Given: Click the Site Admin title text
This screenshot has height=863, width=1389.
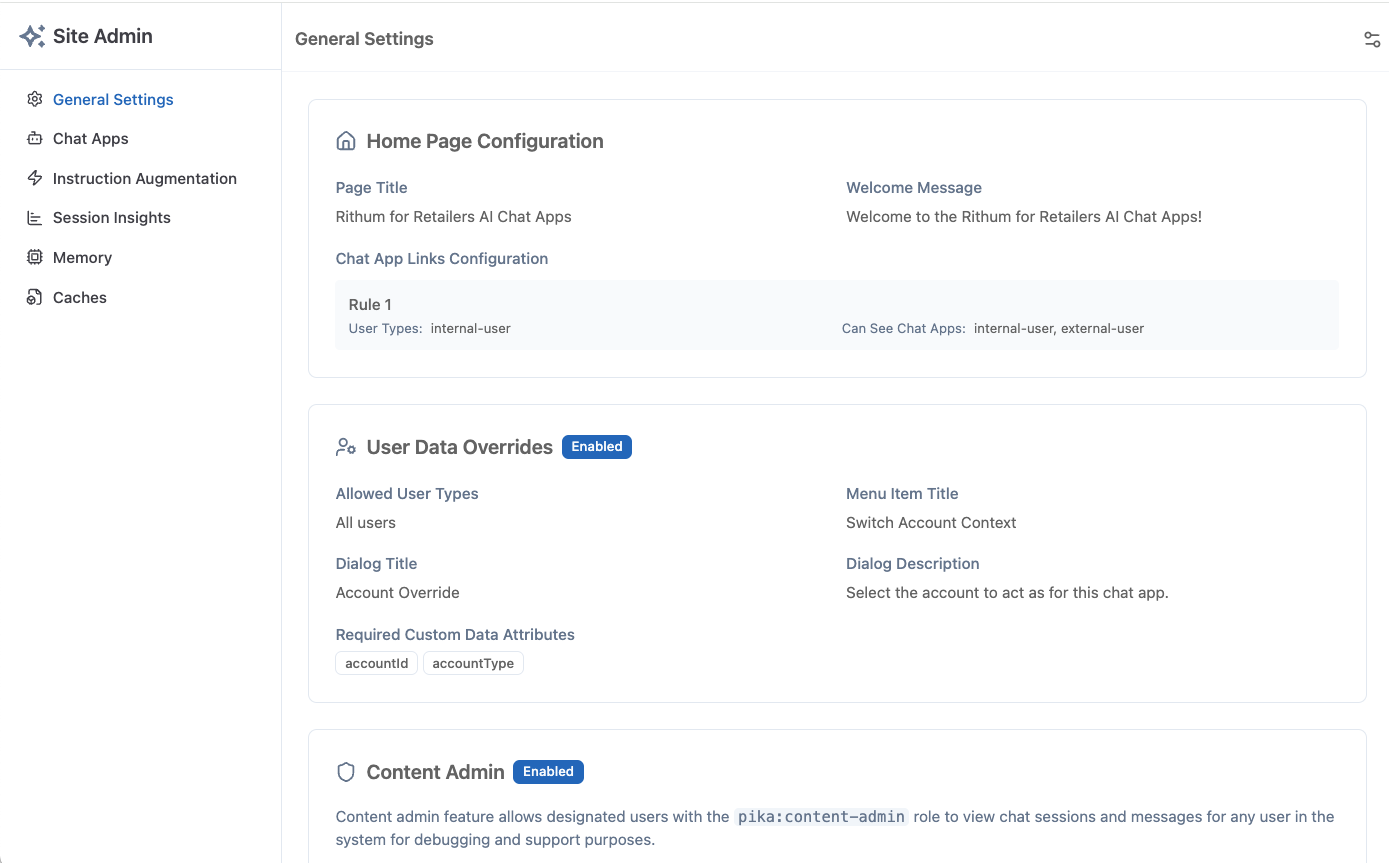Looking at the screenshot, I should point(103,36).
